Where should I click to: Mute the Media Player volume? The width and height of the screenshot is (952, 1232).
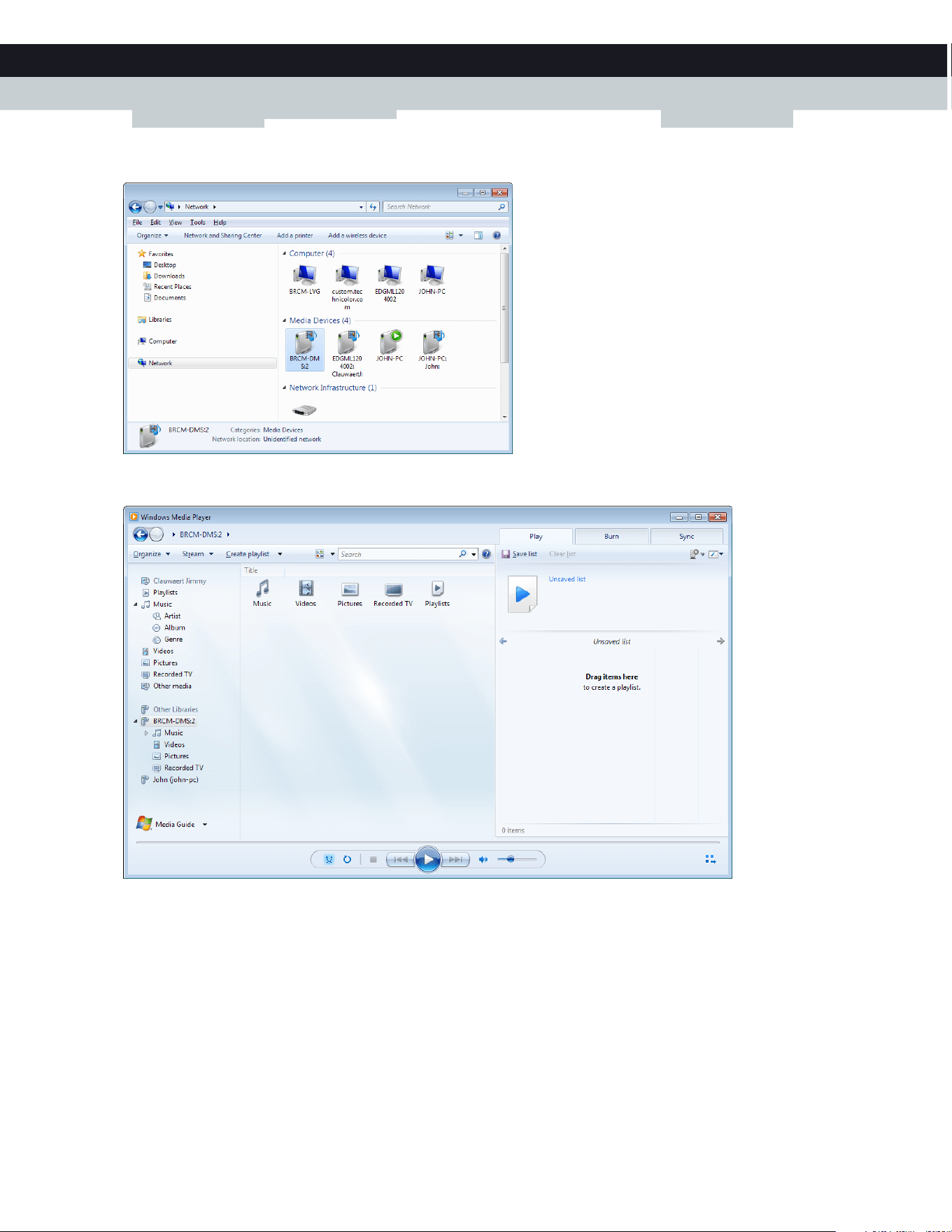[483, 859]
